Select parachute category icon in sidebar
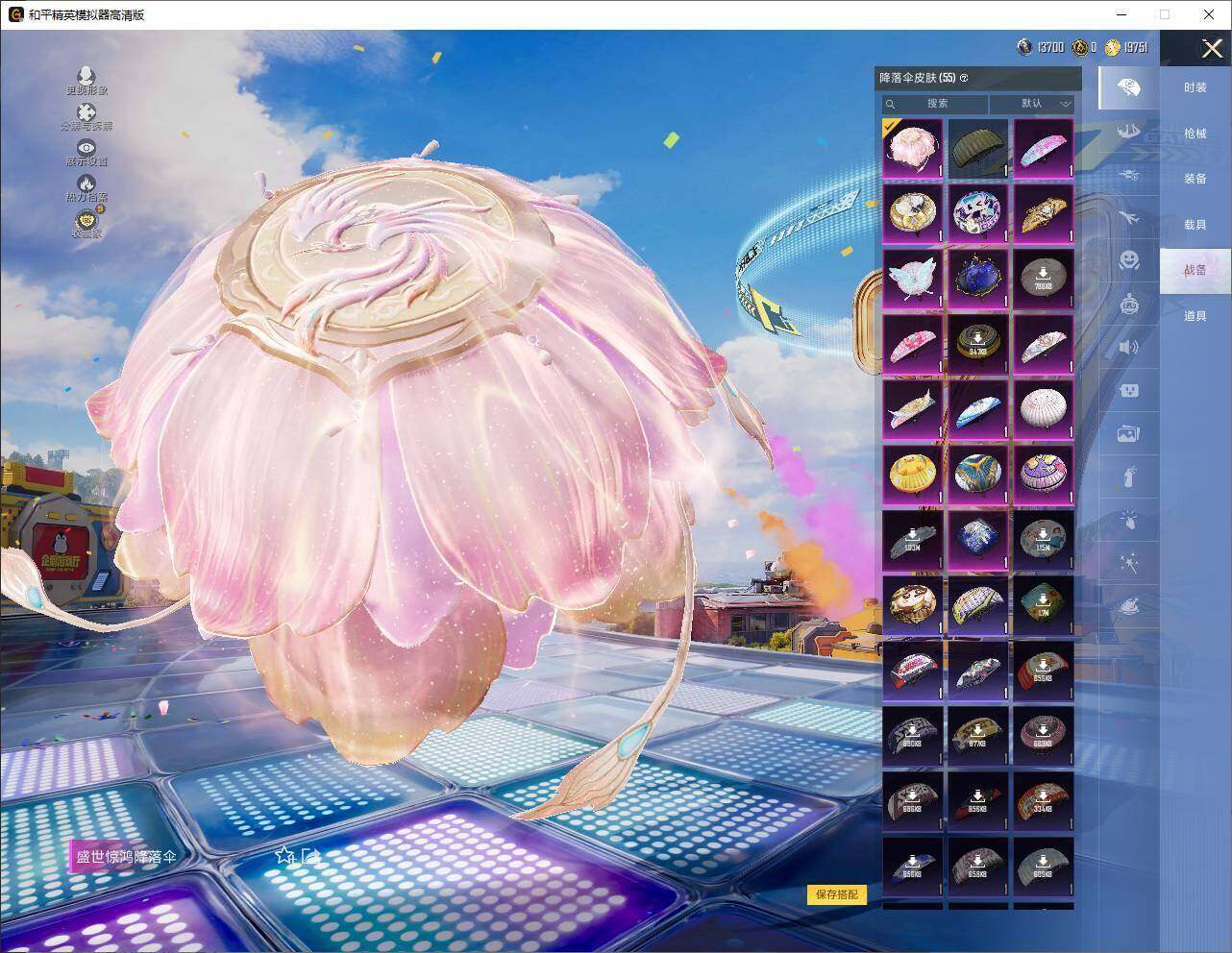This screenshot has height=953, width=1232. (1128, 87)
